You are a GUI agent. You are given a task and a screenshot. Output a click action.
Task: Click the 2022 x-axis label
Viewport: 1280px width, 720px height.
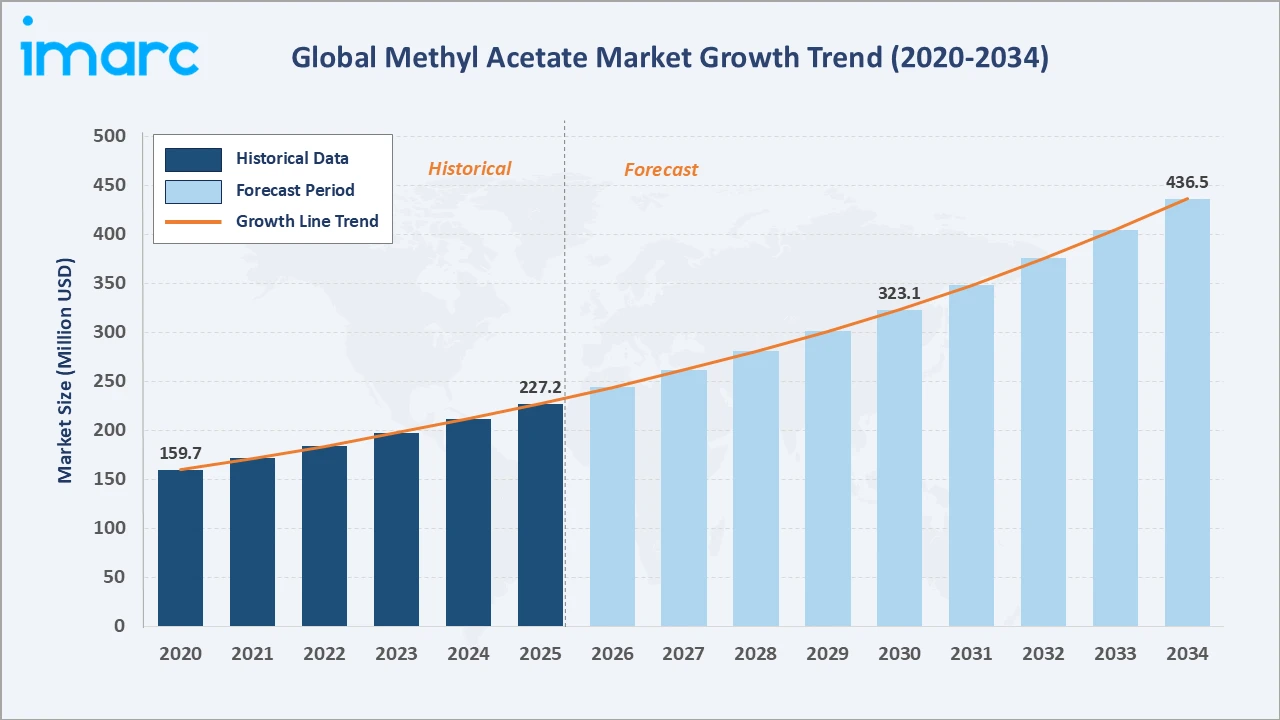pos(324,654)
